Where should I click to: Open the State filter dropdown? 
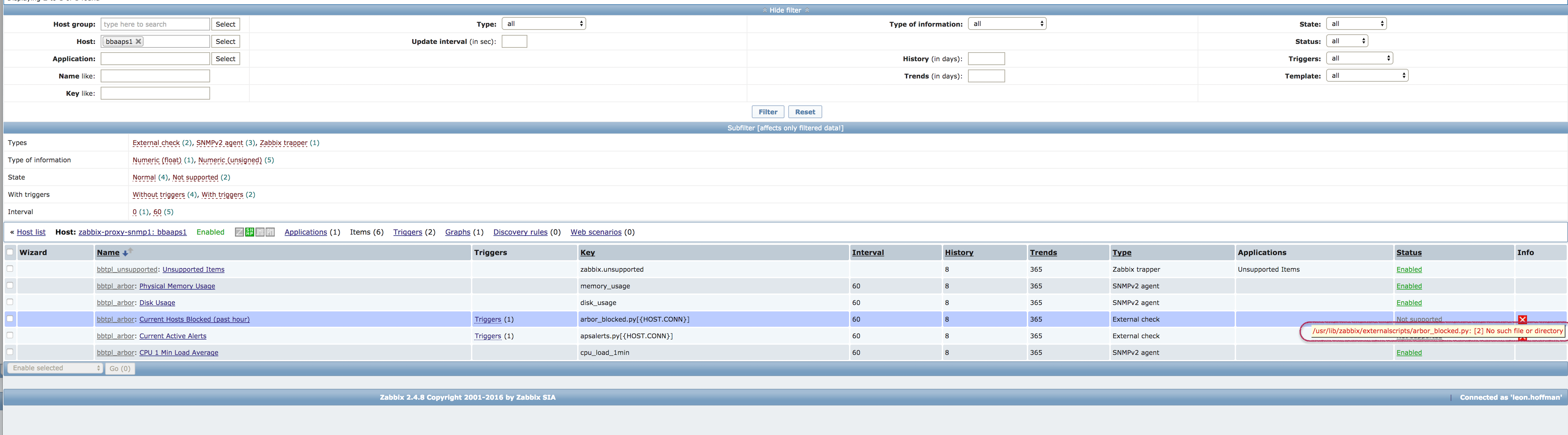click(1356, 24)
